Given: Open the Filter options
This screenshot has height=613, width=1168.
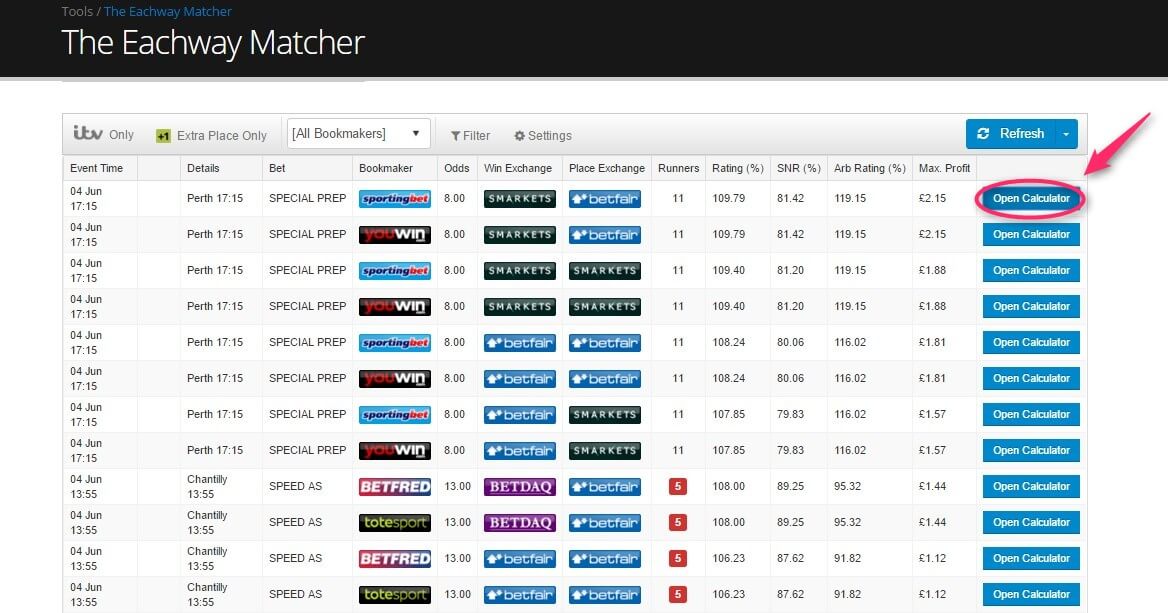Looking at the screenshot, I should click(x=470, y=136).
